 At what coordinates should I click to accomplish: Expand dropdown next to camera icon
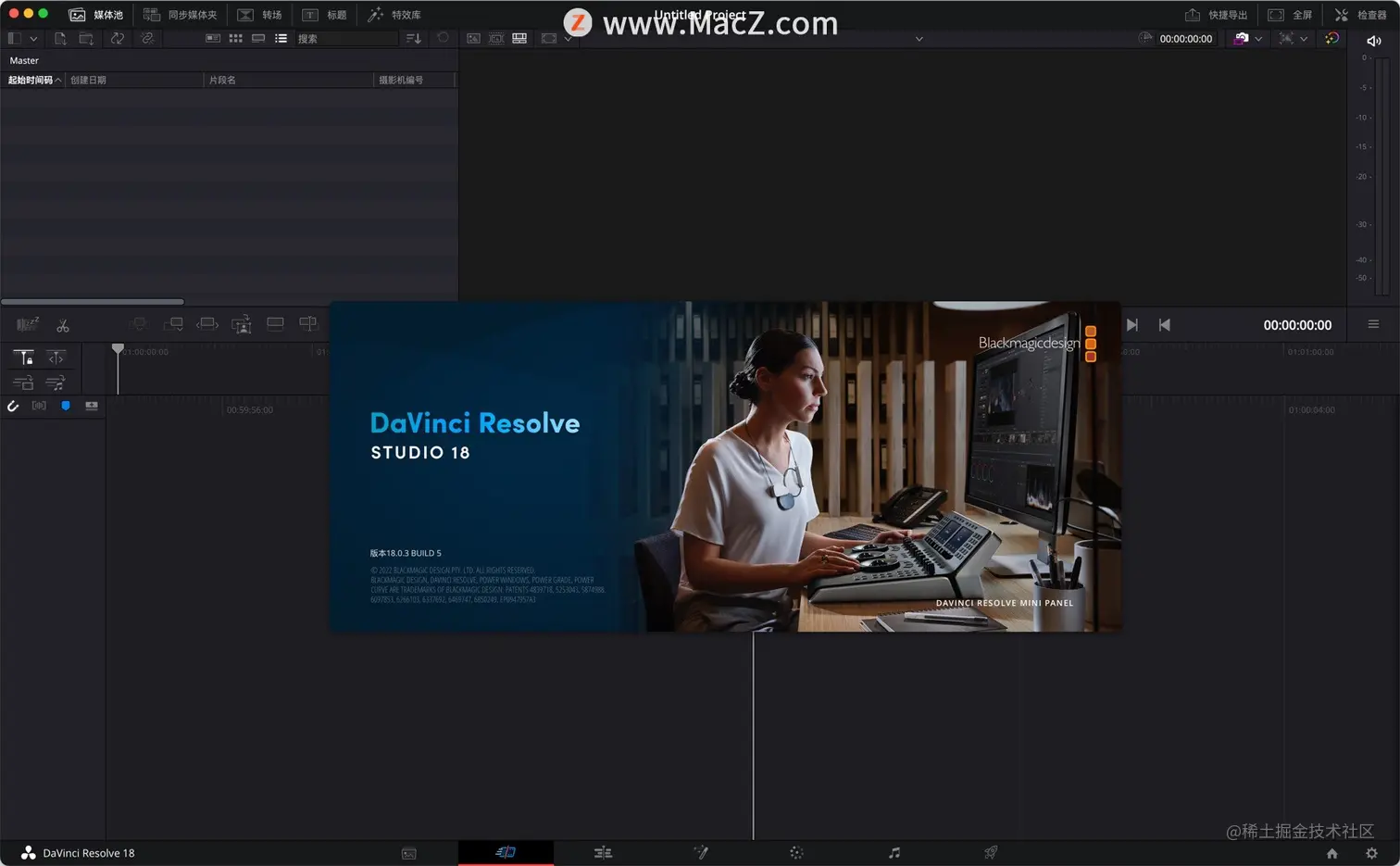pyautogui.click(x=1258, y=39)
